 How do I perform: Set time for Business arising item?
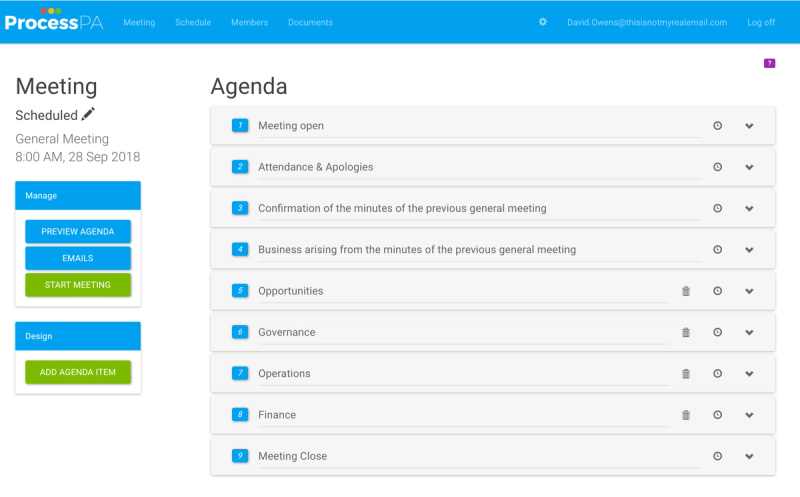tap(717, 250)
